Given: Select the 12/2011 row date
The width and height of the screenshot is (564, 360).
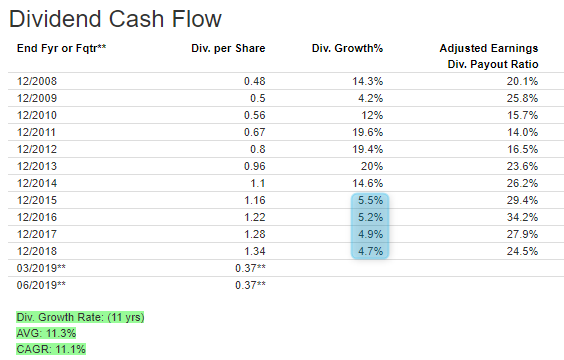Looking at the screenshot, I should point(36,132).
